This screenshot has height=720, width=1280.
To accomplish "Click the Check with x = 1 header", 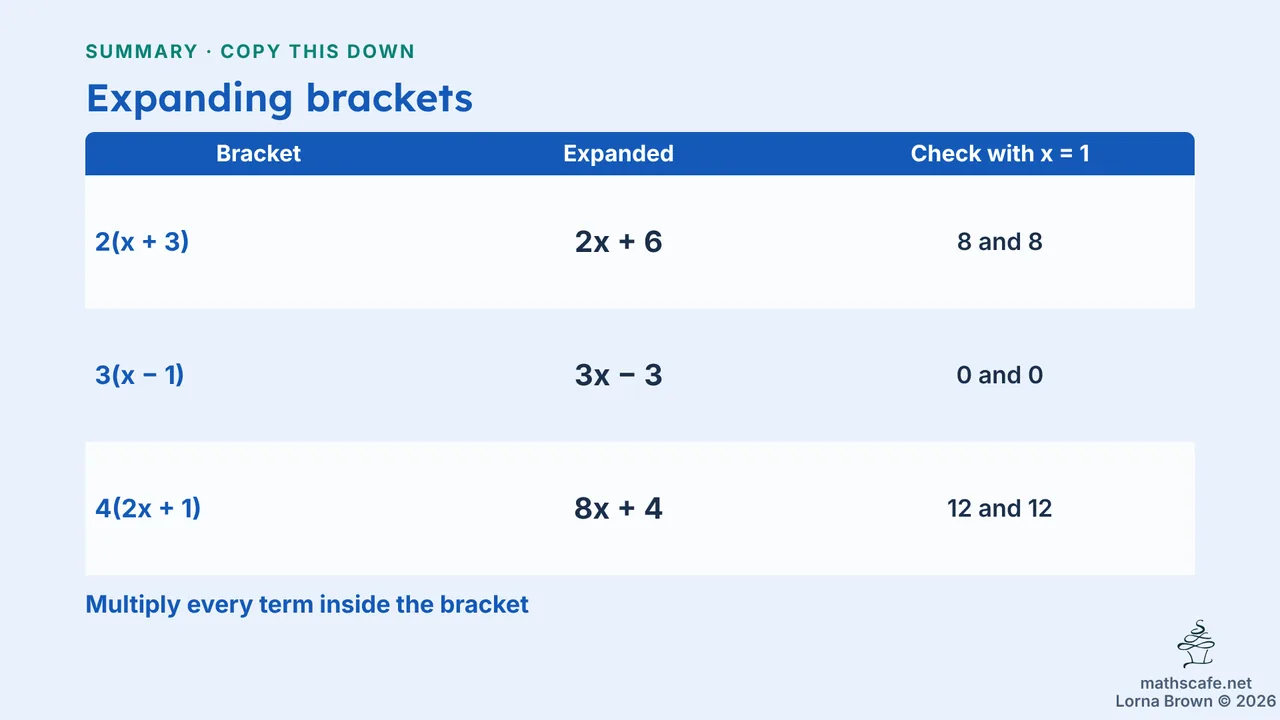I will click(x=1000, y=154).
